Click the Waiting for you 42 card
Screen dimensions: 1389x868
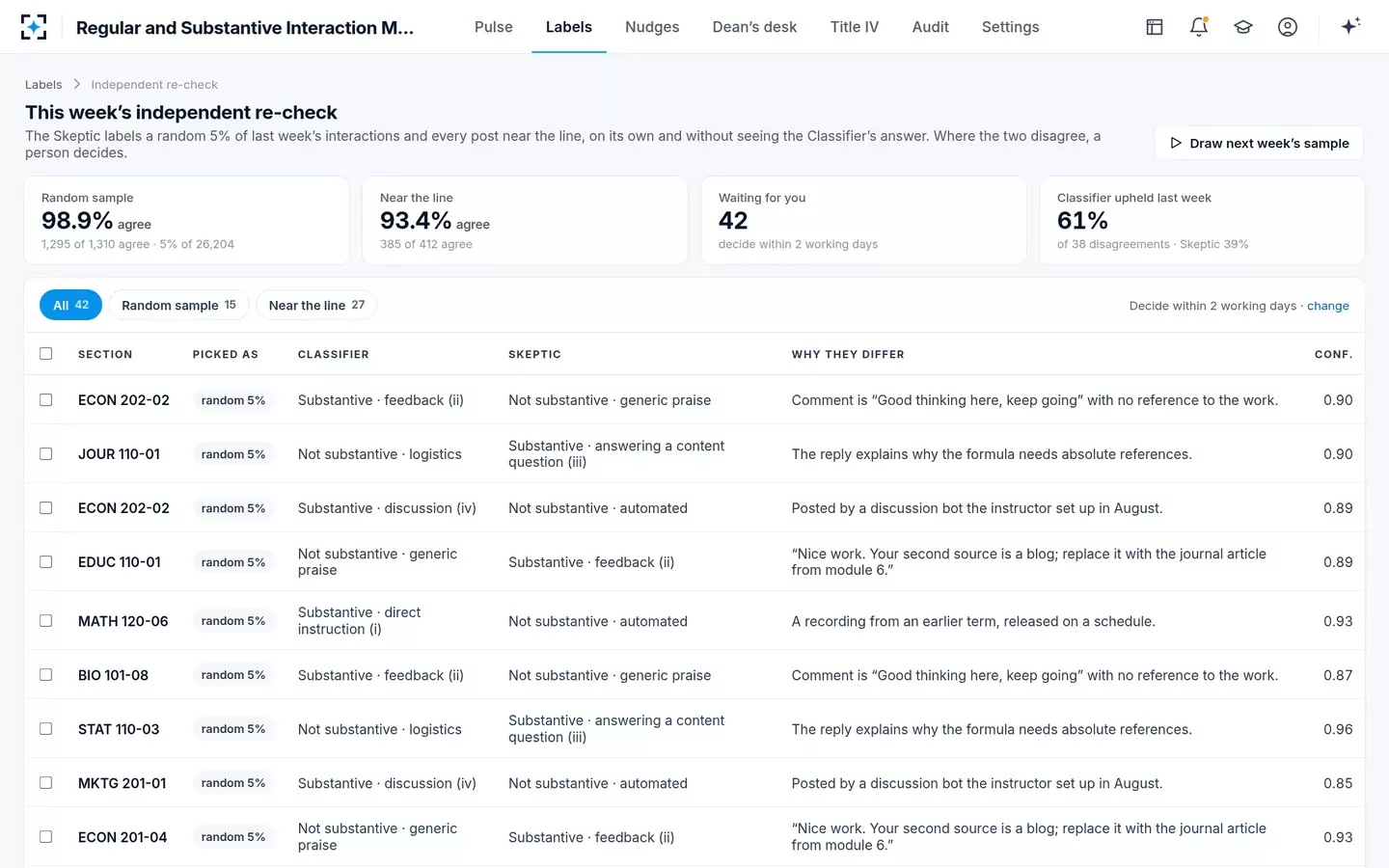(x=863, y=220)
